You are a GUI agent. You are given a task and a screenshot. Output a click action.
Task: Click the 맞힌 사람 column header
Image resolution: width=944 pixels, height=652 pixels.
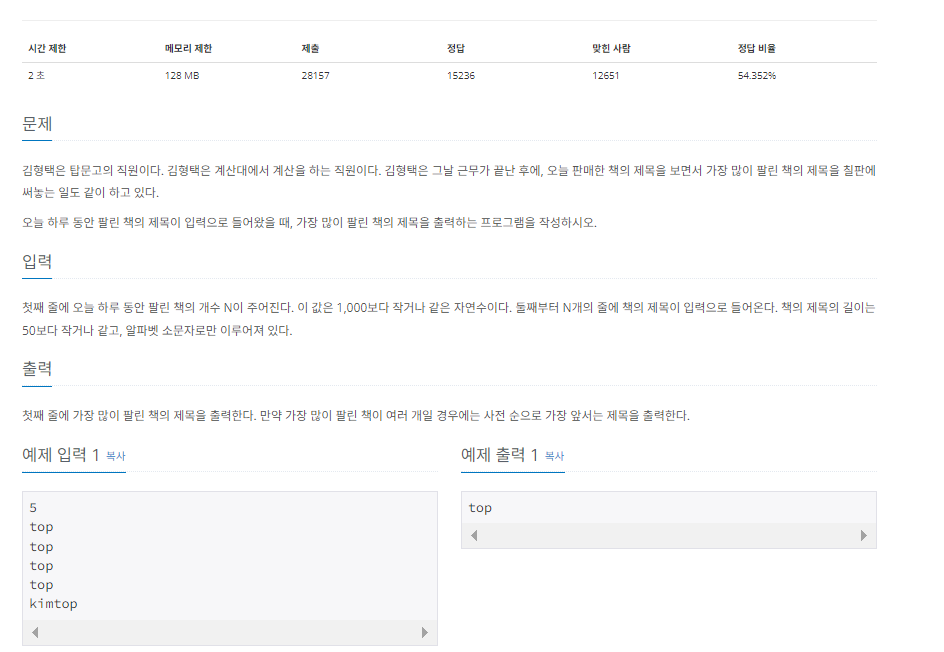coord(611,48)
